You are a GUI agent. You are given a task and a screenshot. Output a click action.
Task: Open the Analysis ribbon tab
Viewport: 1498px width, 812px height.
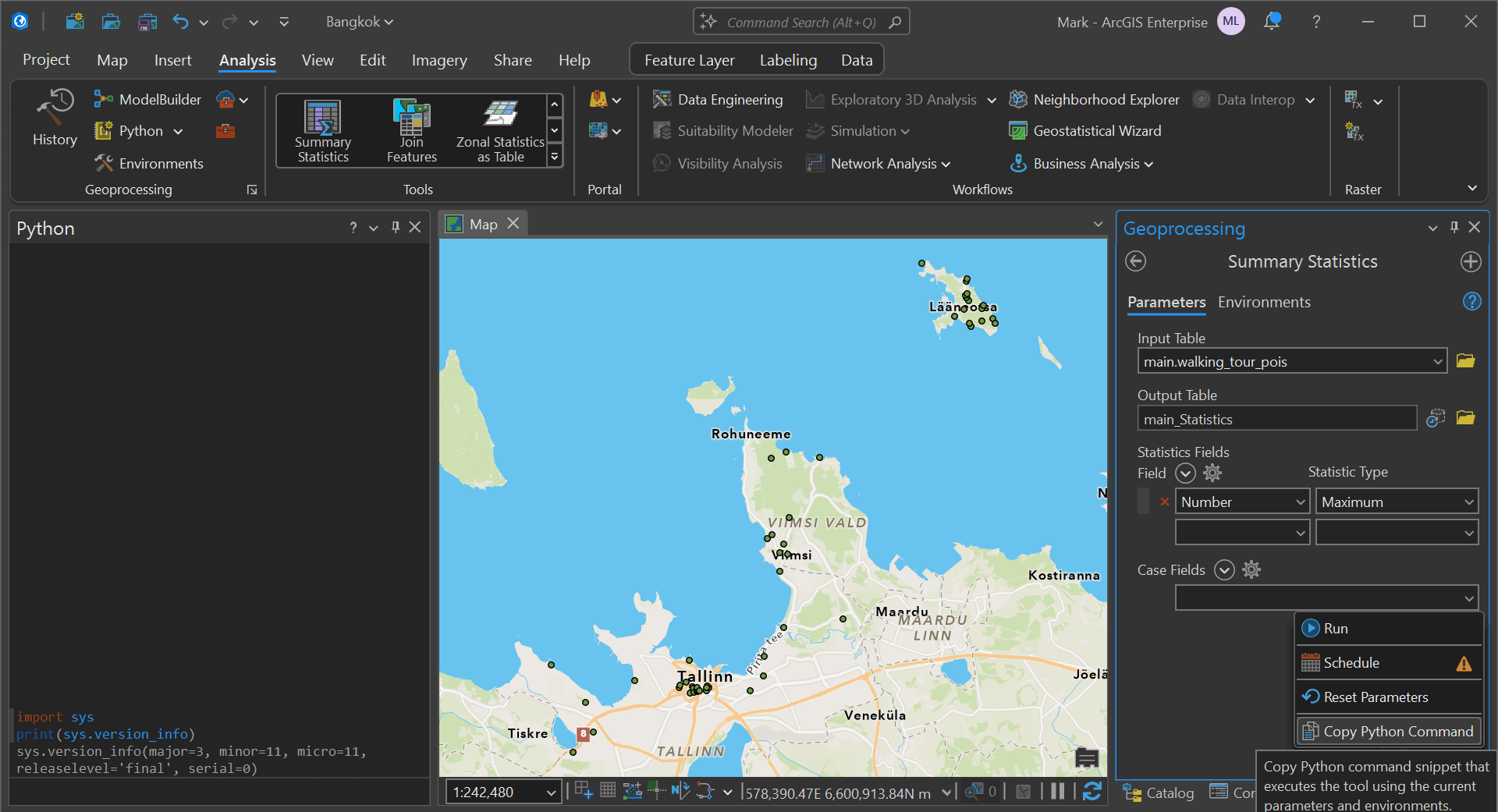(x=247, y=60)
